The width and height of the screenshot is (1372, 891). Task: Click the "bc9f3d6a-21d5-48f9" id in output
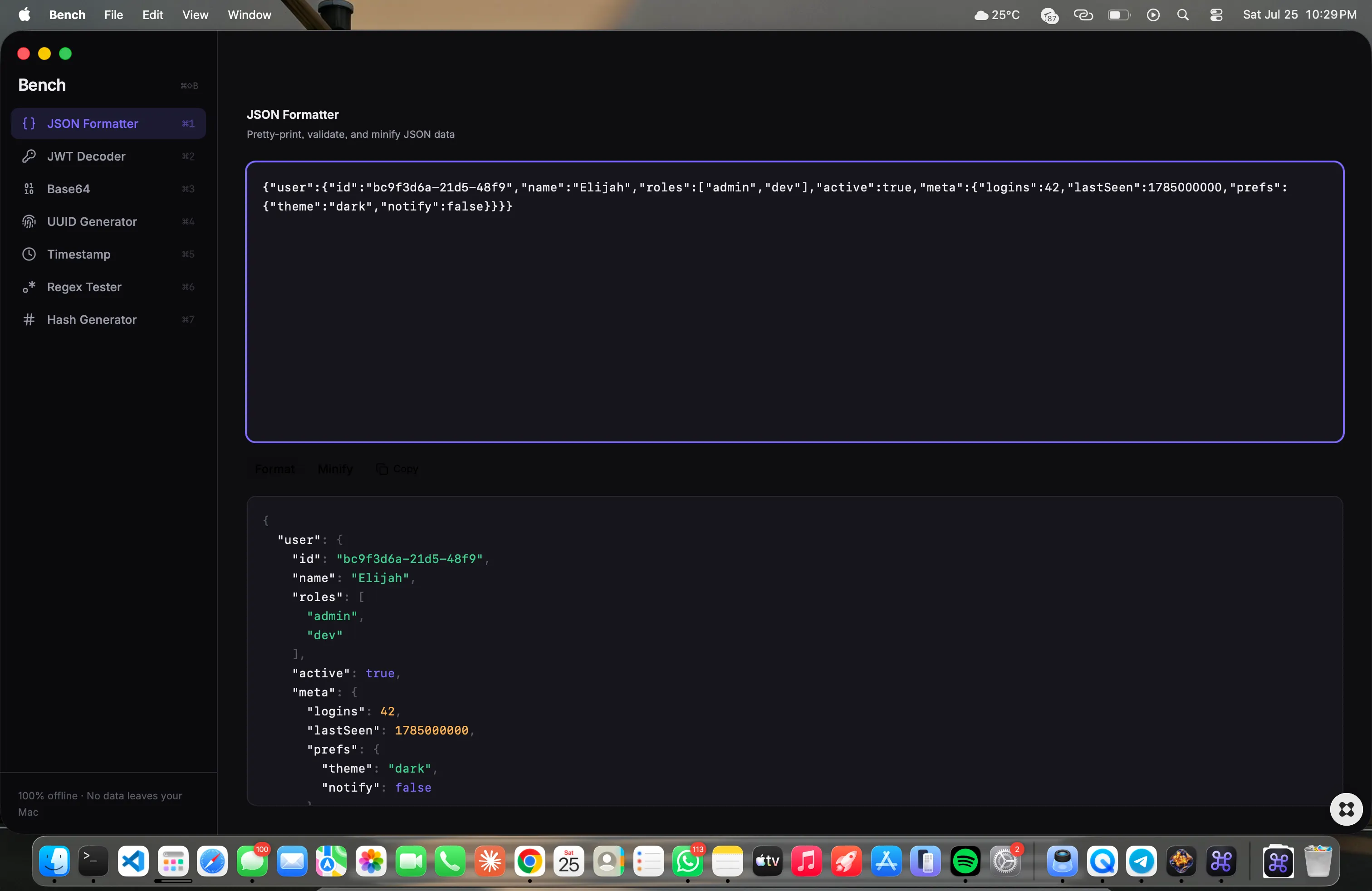coord(409,559)
